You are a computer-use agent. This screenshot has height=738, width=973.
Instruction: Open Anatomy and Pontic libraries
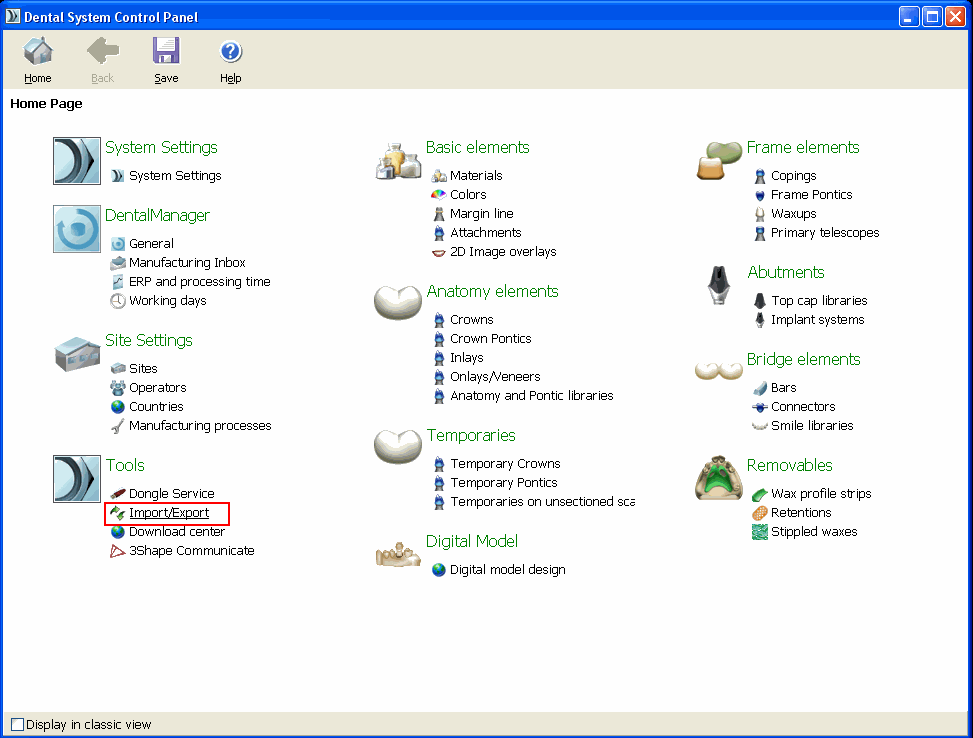[532, 396]
